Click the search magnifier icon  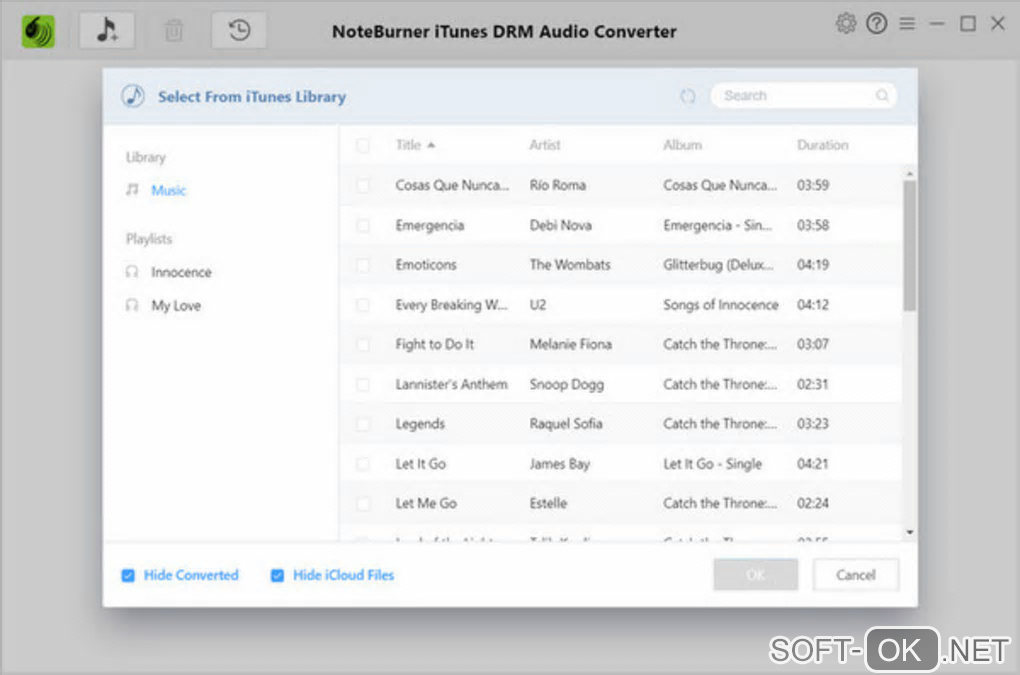pyautogui.click(x=882, y=96)
